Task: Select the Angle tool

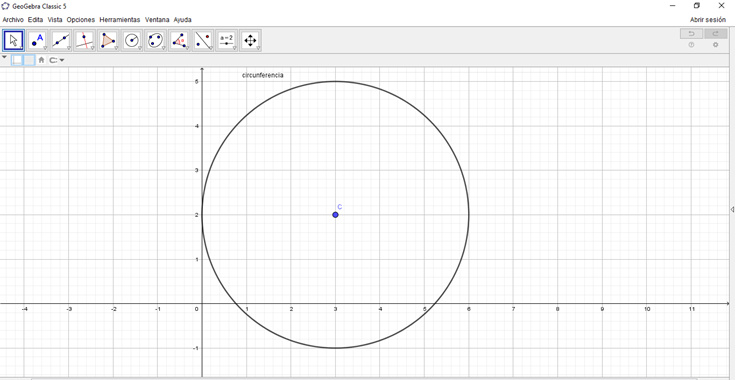Action: pyautogui.click(x=179, y=40)
